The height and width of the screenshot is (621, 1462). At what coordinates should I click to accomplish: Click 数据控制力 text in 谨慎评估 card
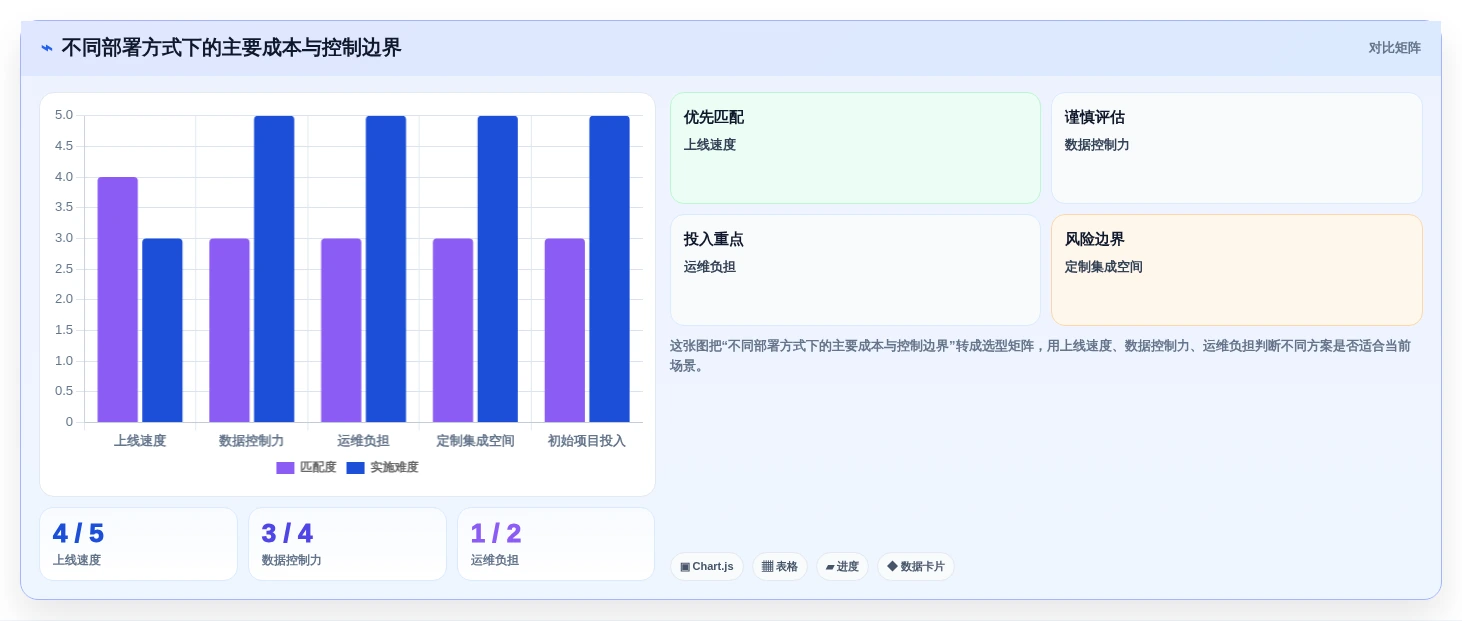click(1097, 145)
